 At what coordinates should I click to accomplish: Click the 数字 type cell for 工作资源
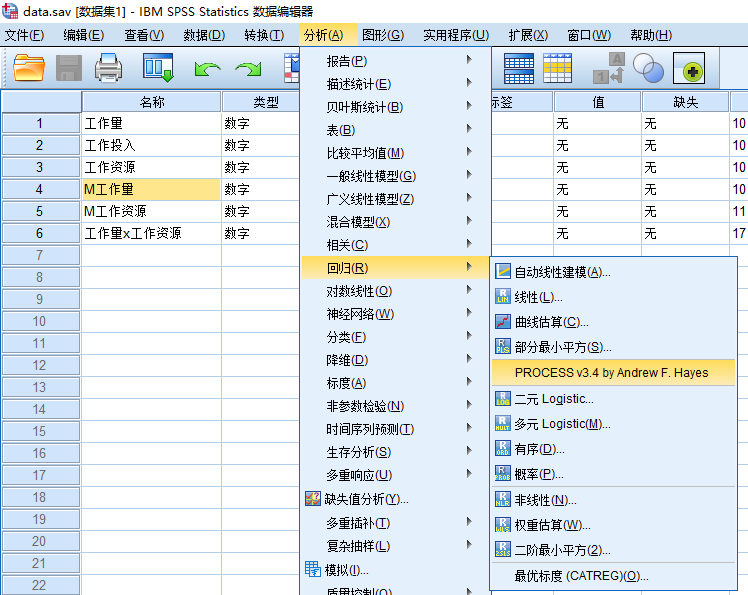pyautogui.click(x=261, y=167)
